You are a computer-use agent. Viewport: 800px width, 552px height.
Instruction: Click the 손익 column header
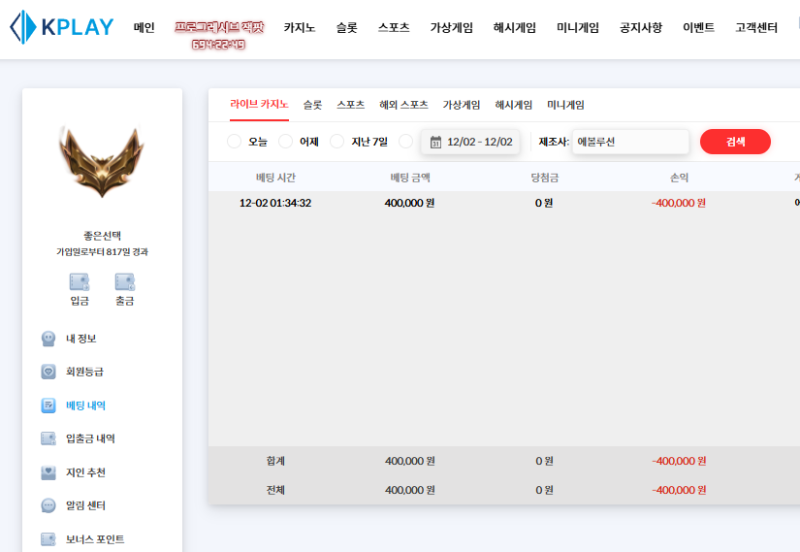coord(679,178)
